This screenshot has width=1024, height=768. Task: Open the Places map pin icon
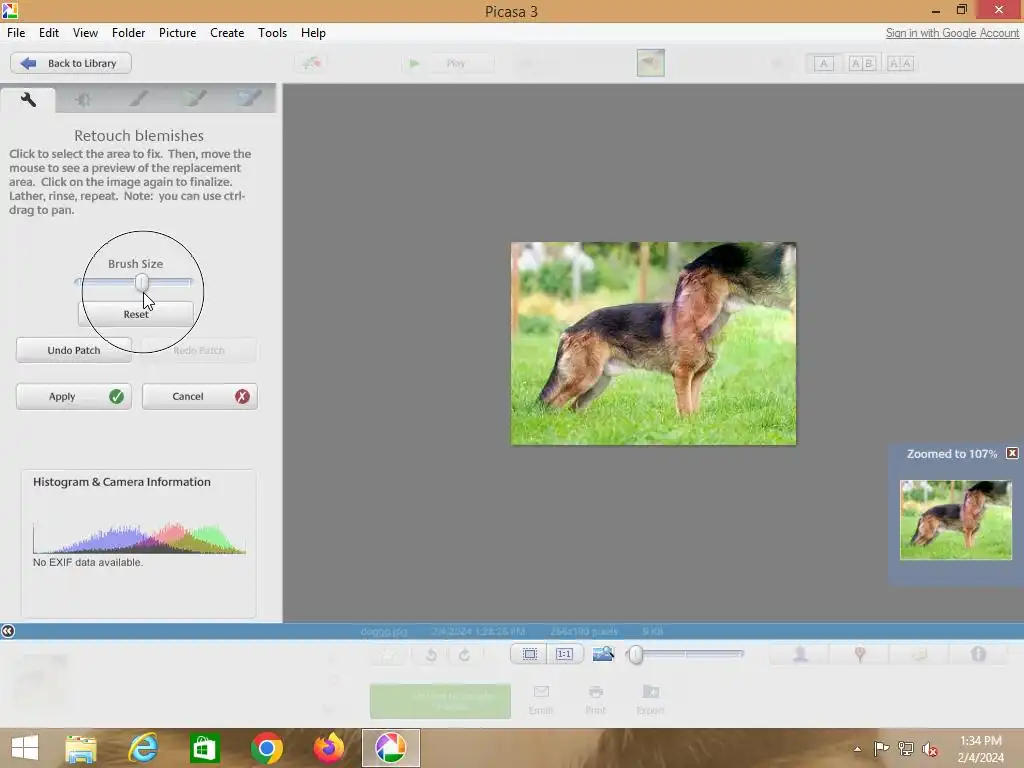coord(860,654)
